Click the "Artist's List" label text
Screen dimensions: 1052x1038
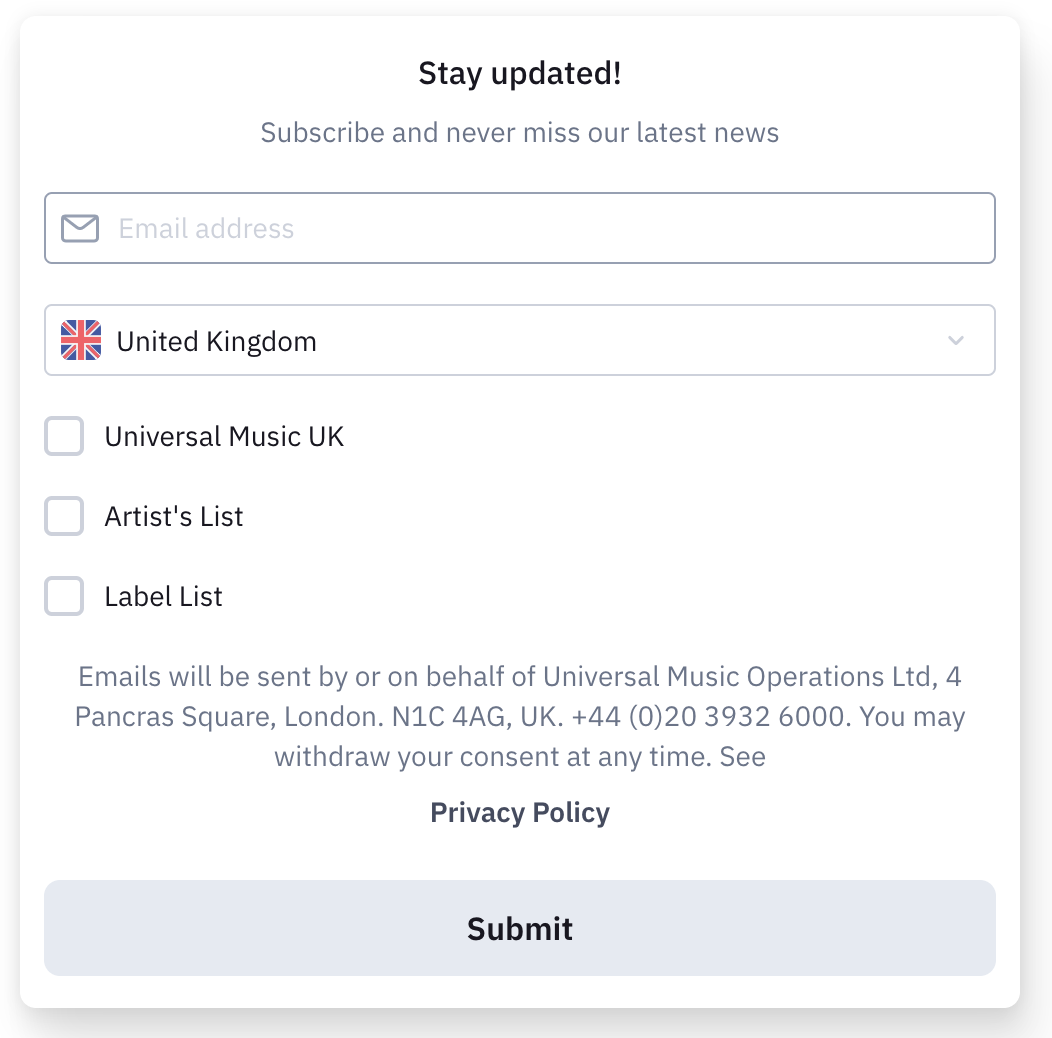pyautogui.click(x=174, y=517)
